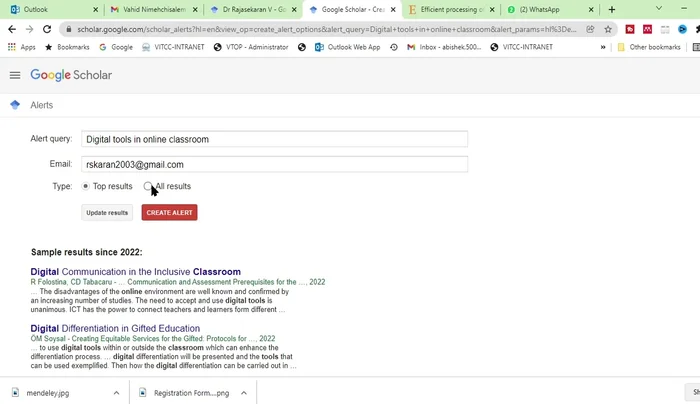
Task: Show hidden bookmarks with the chevron
Action: pyautogui.click(x=604, y=47)
